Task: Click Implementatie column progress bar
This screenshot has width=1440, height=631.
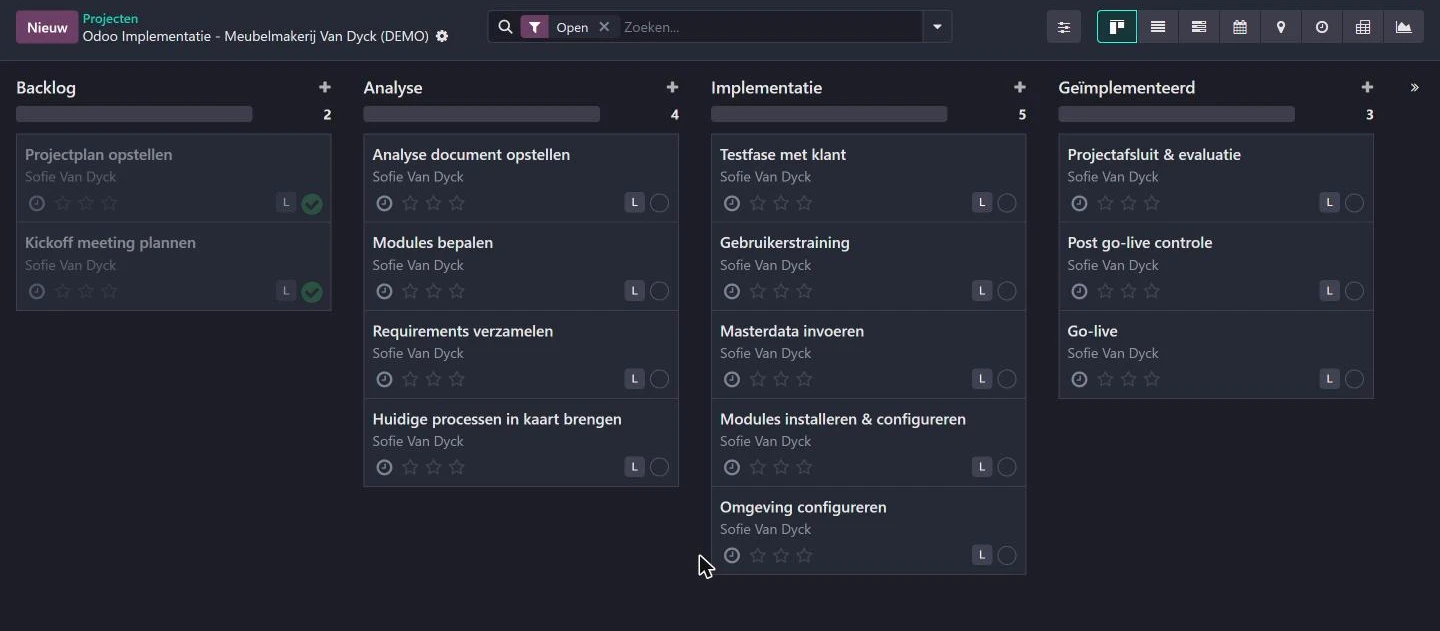Action: pos(829,115)
